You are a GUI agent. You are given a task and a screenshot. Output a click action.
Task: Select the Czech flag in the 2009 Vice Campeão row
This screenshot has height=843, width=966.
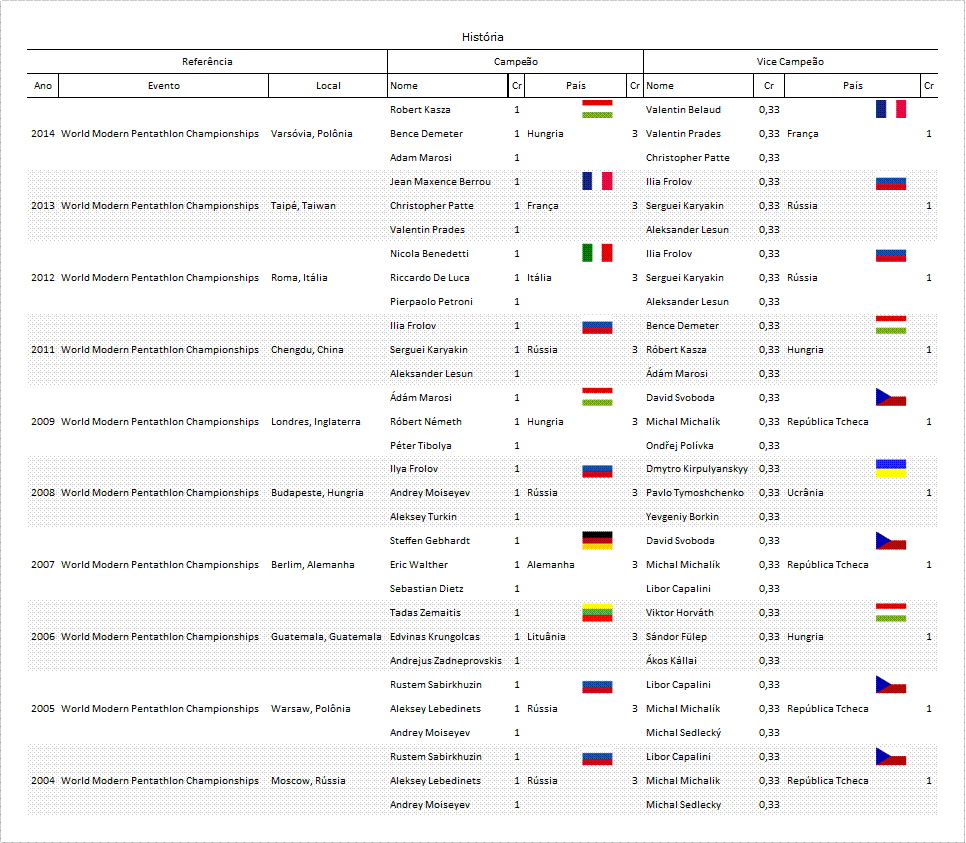[891, 397]
